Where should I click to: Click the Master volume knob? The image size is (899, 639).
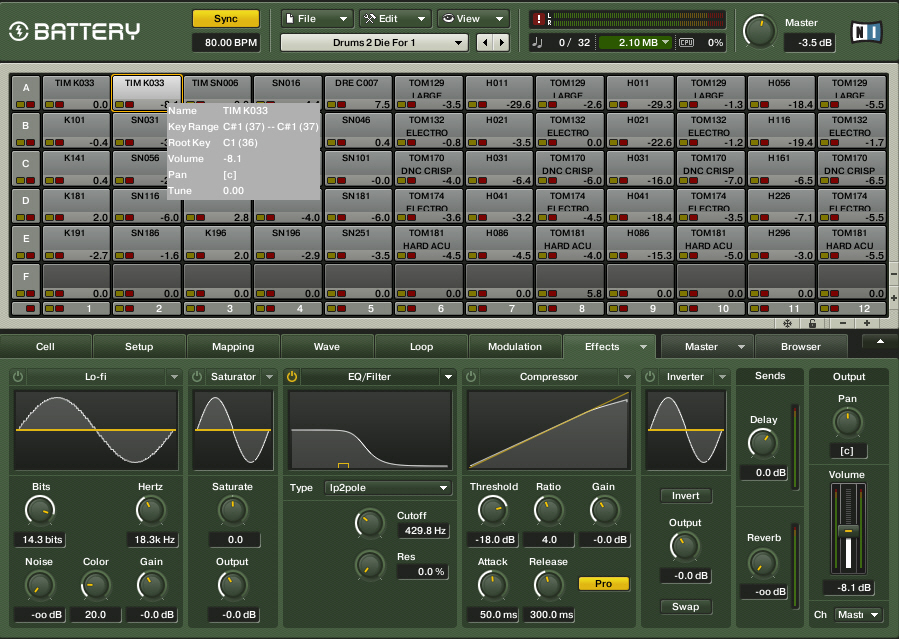[760, 32]
